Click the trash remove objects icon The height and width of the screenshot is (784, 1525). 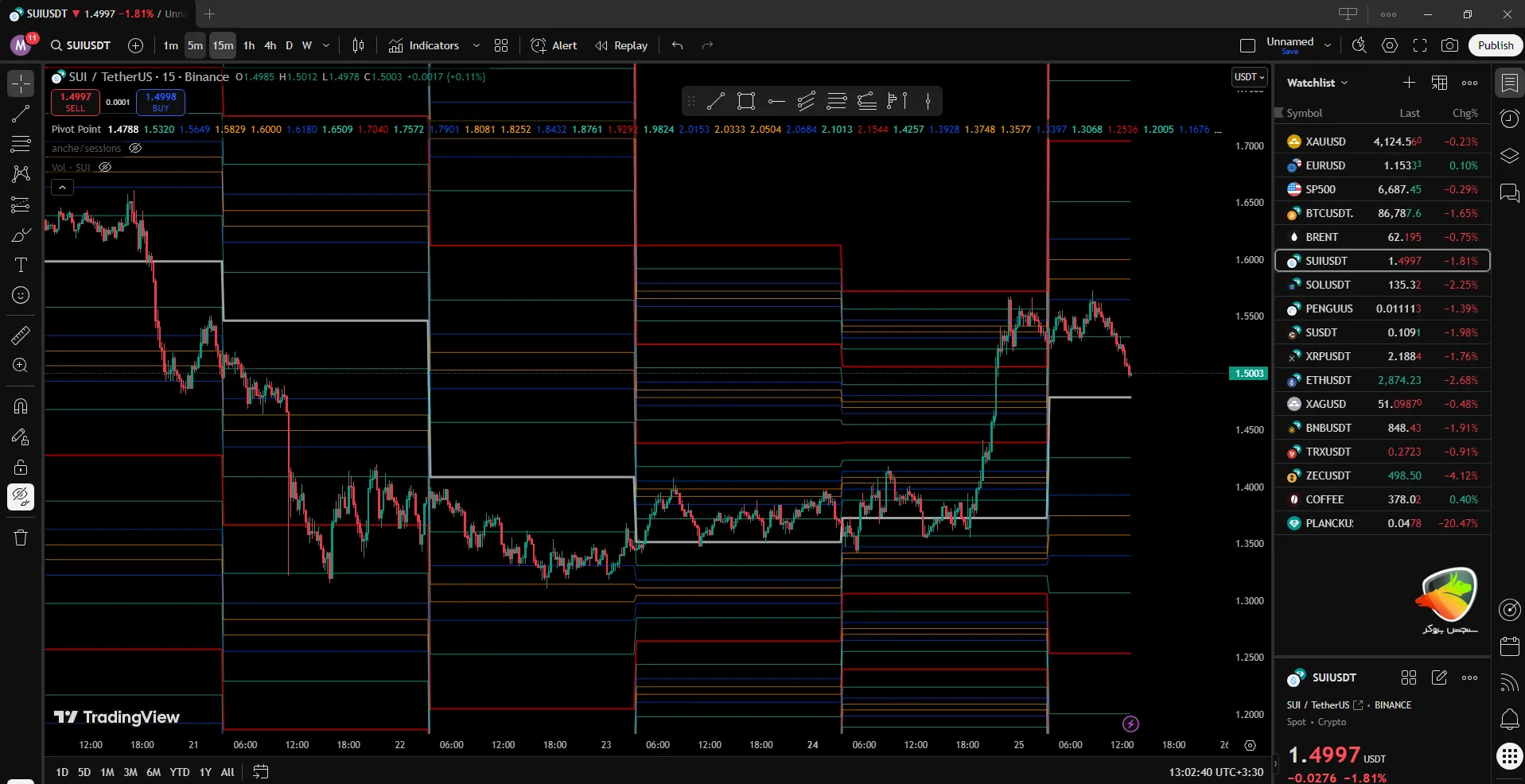pyautogui.click(x=21, y=538)
